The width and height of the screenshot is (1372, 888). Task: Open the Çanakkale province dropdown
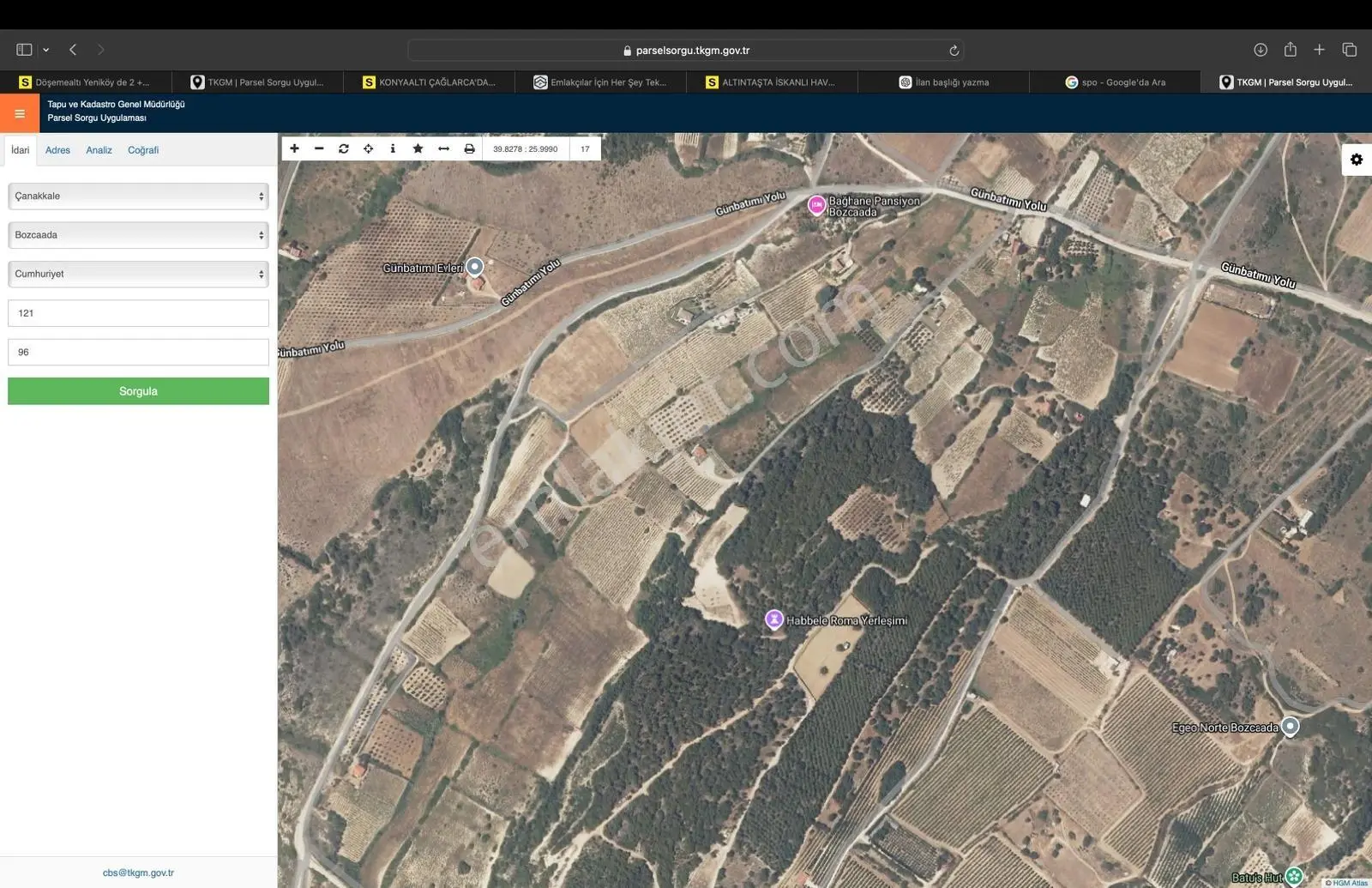tap(138, 196)
